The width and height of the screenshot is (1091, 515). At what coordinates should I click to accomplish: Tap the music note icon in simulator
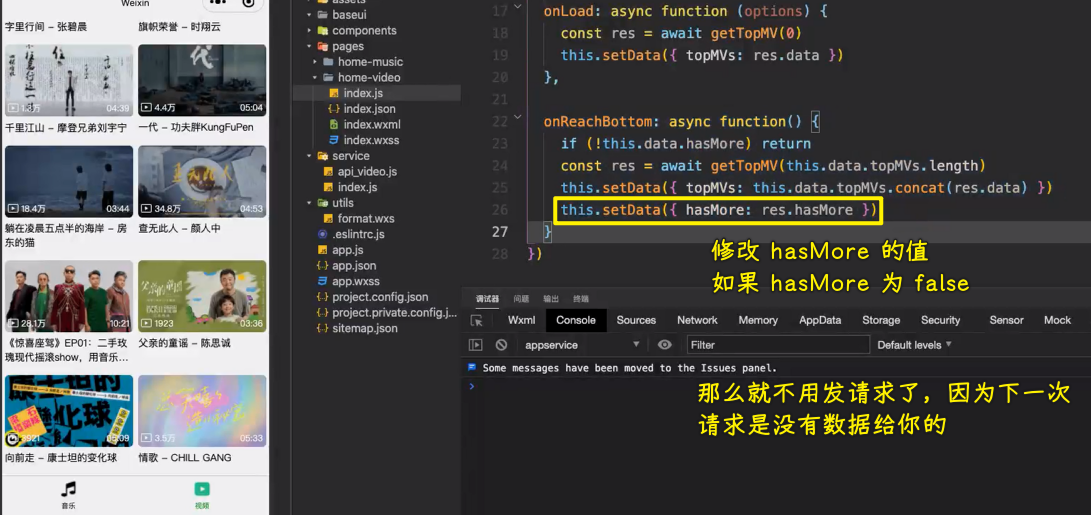(68, 489)
